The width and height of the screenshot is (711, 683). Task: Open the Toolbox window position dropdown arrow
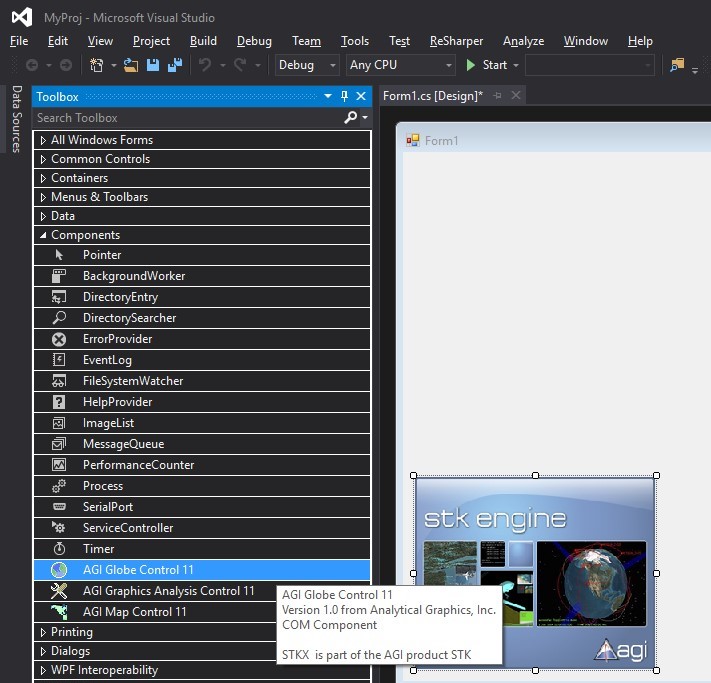point(328,96)
